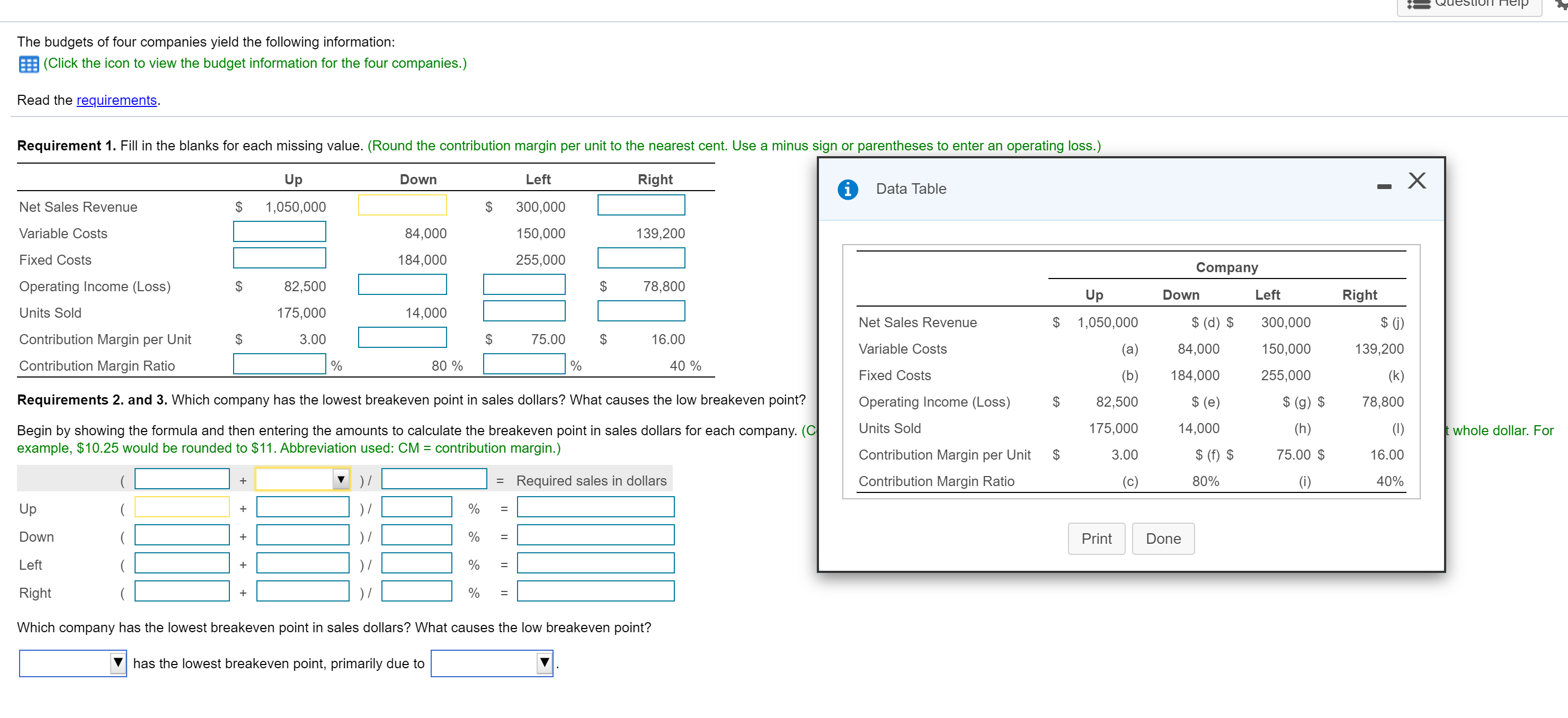The image size is (1568, 718).
Task: Close the Data Table popup with the X
Action: (1417, 180)
